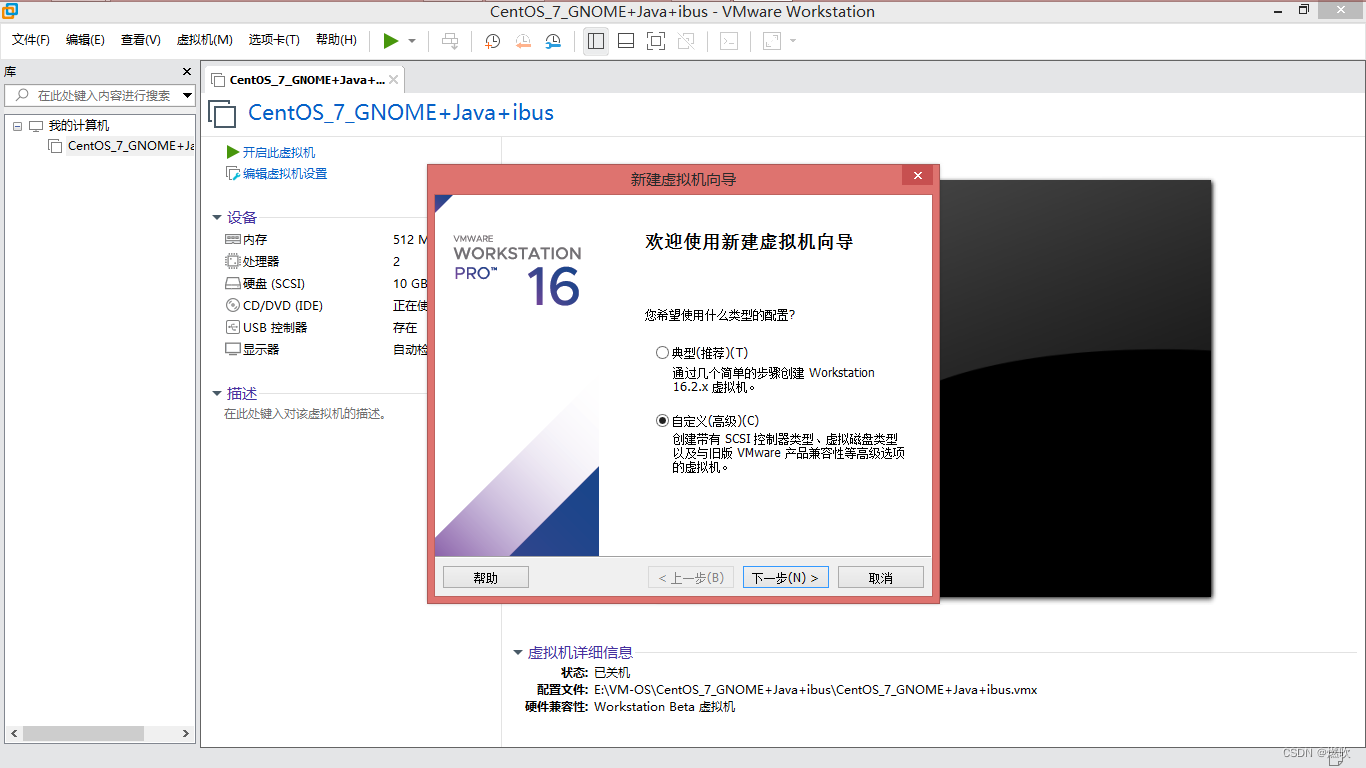Open the snapshot manager icon with wrench
1366x768 pixels.
click(551, 41)
